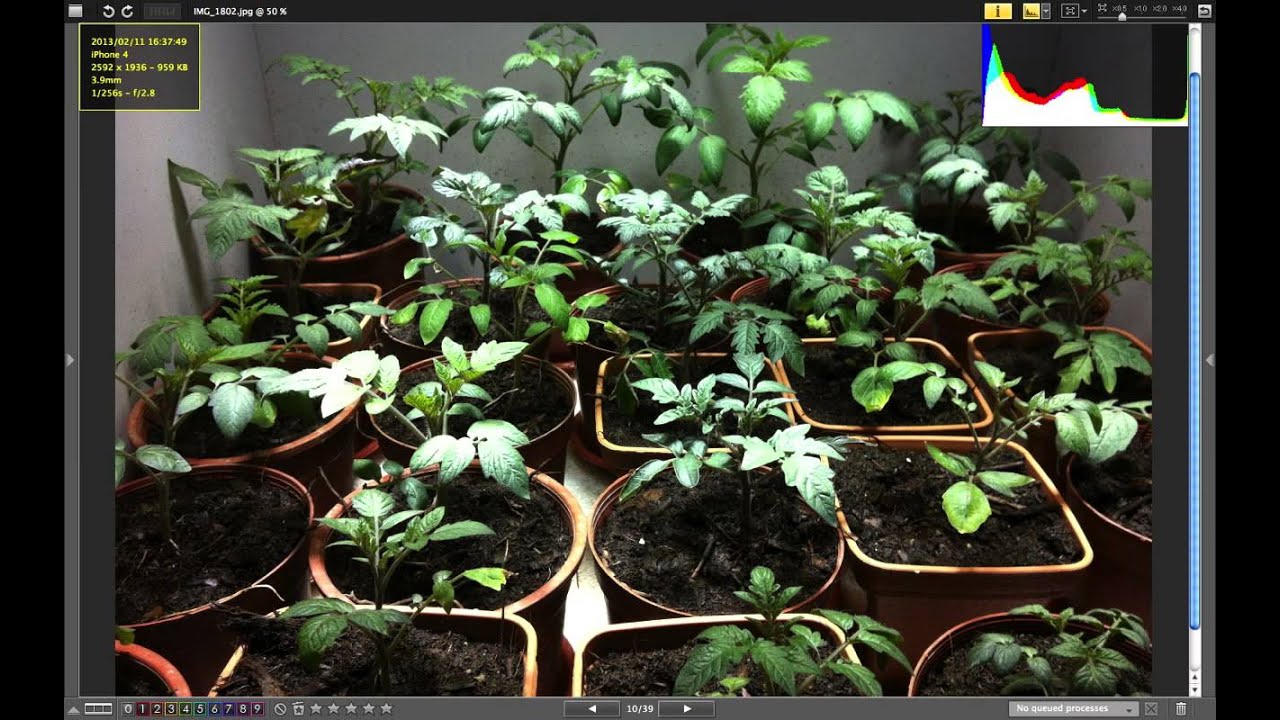Go to next image
Viewport: 1280px width, 720px height.
[x=686, y=709]
